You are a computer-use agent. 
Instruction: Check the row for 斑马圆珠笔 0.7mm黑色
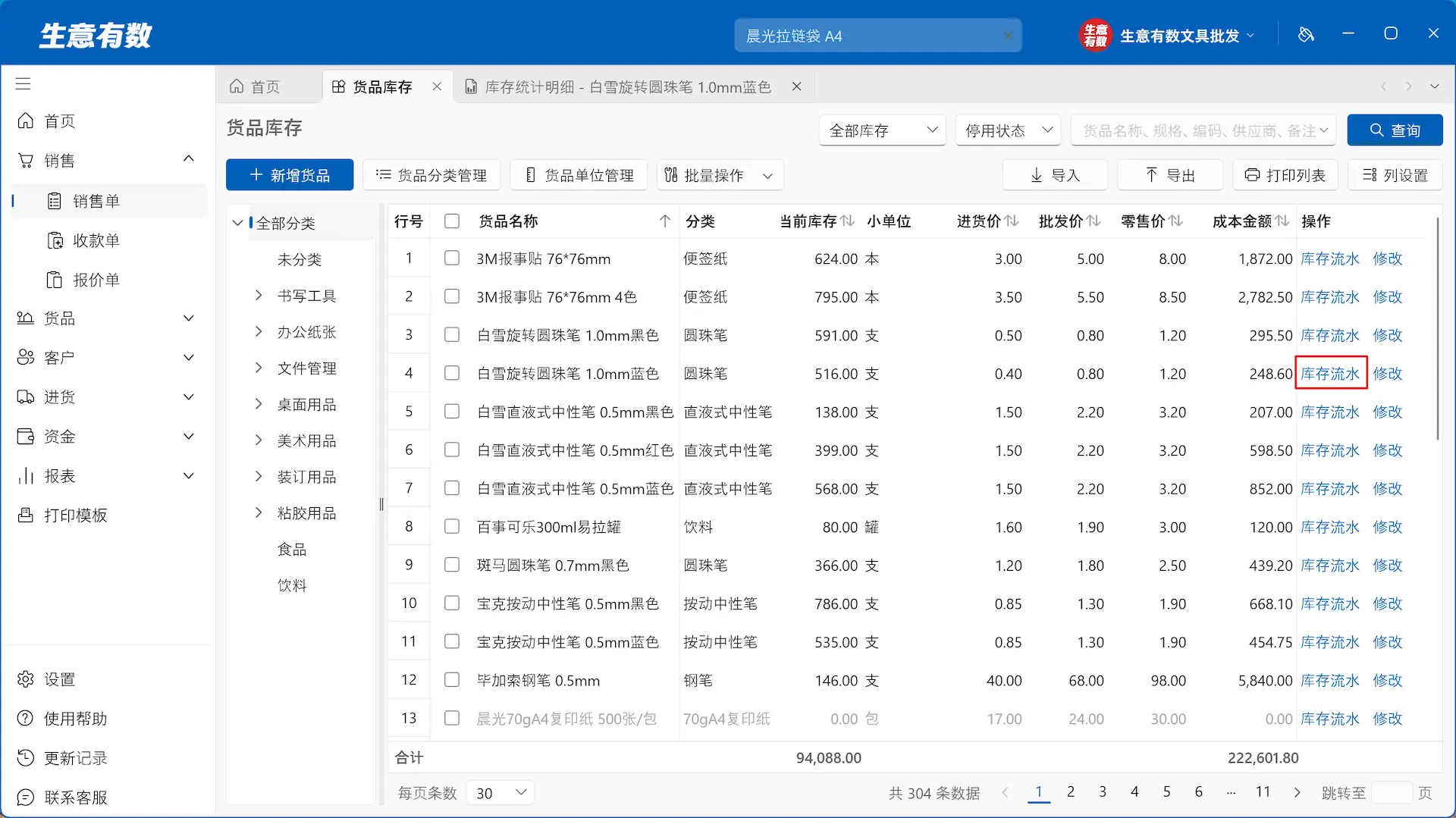[x=452, y=565]
